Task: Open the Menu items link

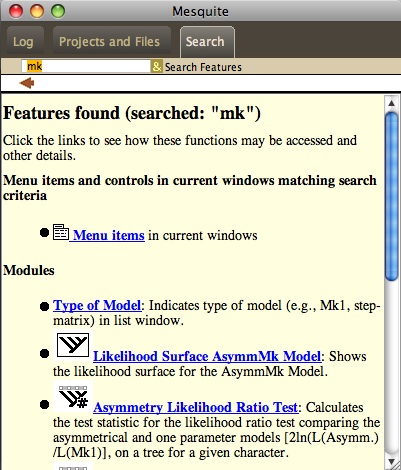Action: pos(108,235)
